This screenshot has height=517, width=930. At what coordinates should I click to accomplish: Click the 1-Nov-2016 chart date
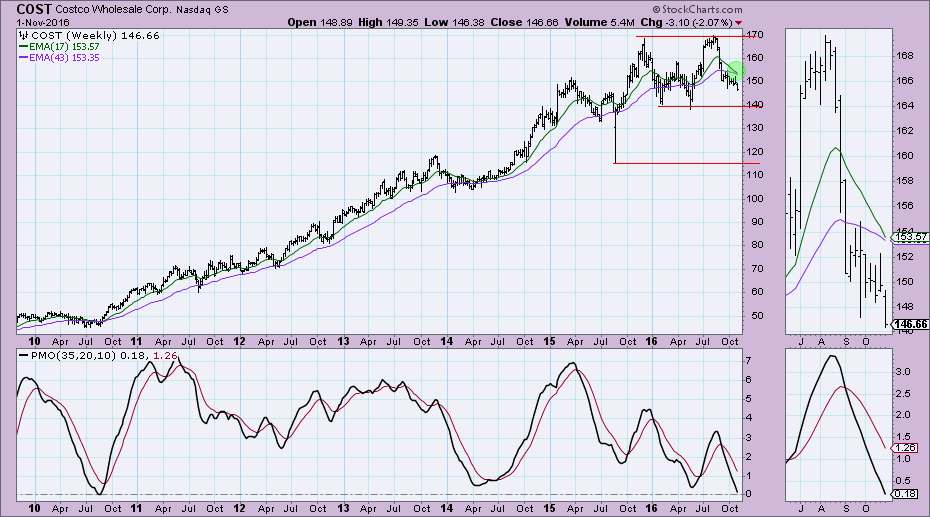[43, 23]
